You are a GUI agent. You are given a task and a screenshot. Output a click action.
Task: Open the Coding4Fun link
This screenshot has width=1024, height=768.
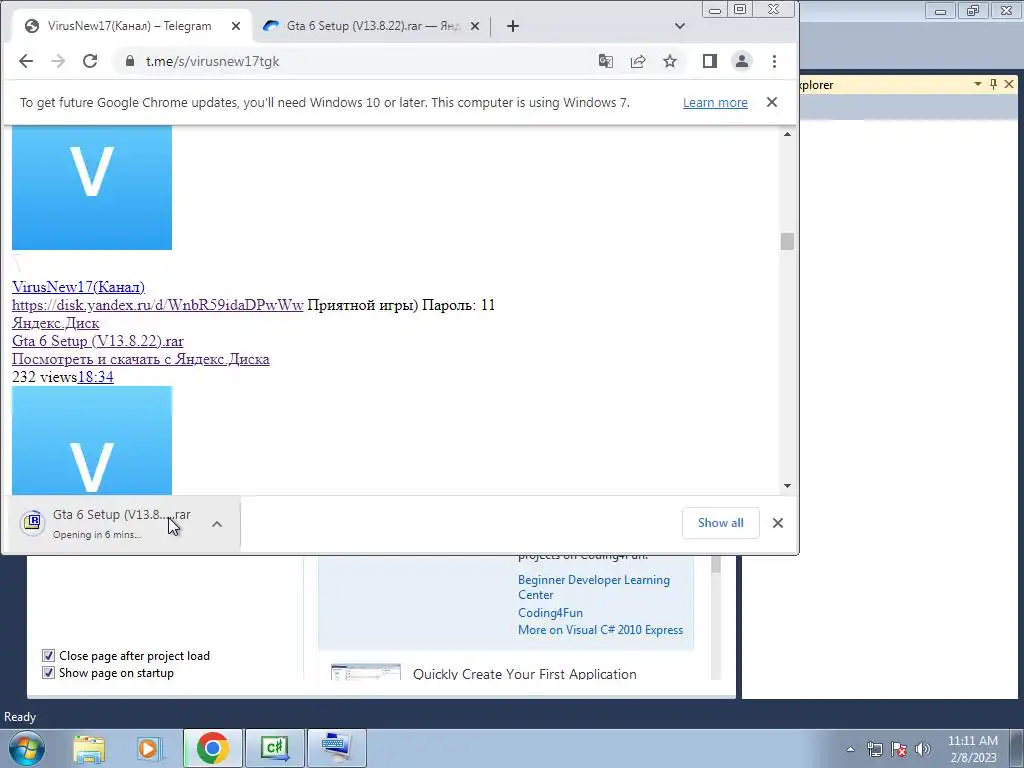coord(550,613)
